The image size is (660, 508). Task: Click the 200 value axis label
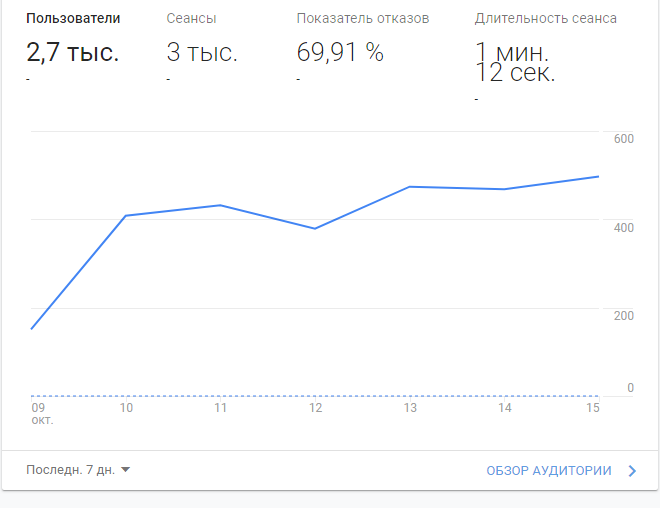pyautogui.click(x=623, y=316)
